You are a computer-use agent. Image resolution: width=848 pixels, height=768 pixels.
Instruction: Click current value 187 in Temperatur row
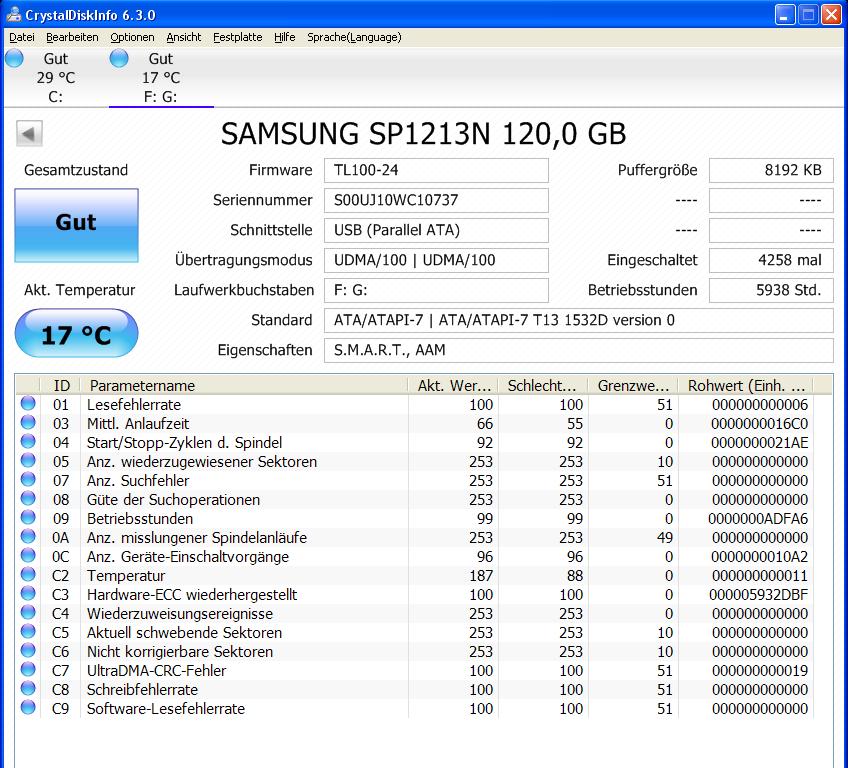coord(481,576)
